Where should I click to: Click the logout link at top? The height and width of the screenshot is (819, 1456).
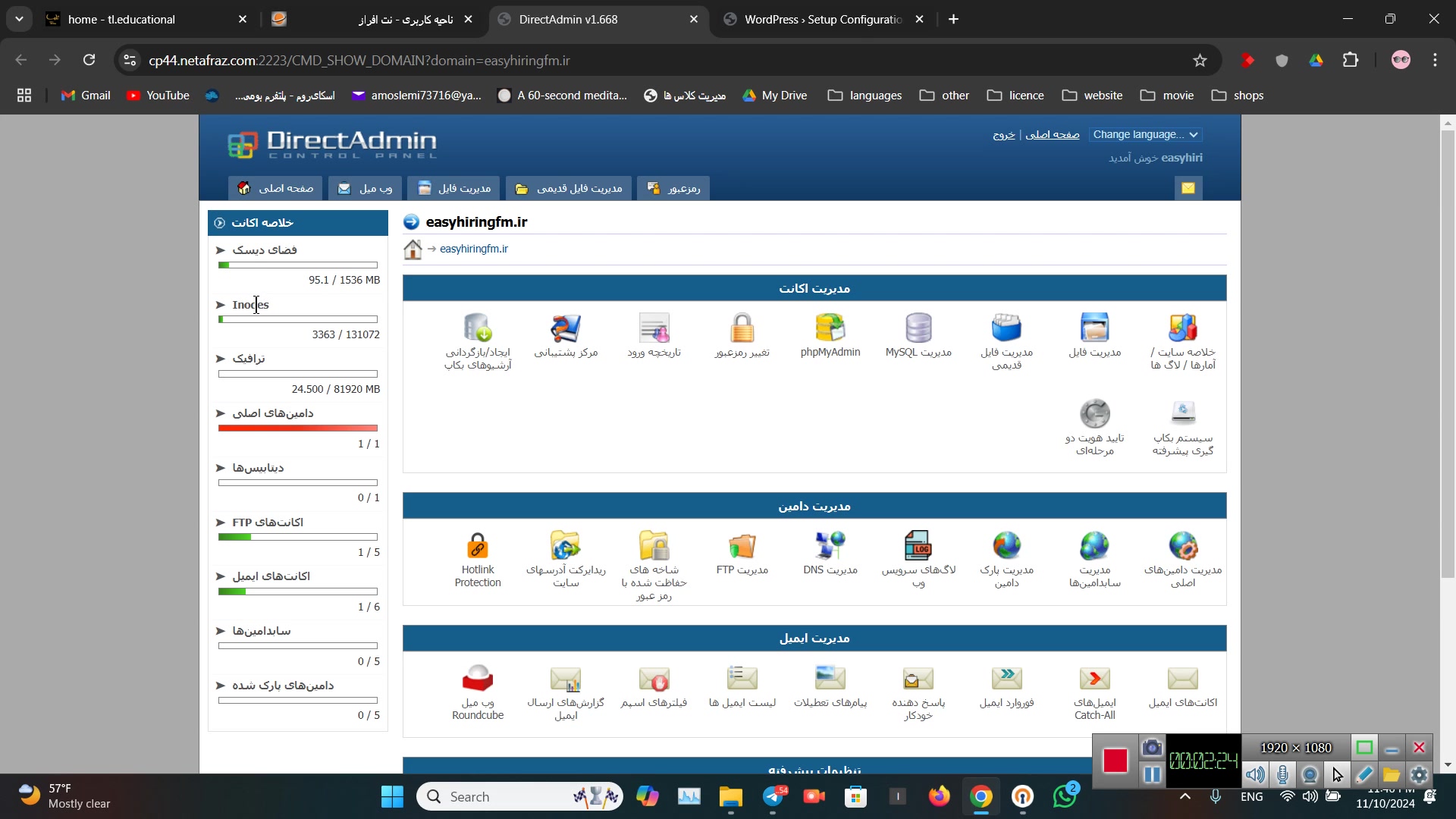point(1003,134)
